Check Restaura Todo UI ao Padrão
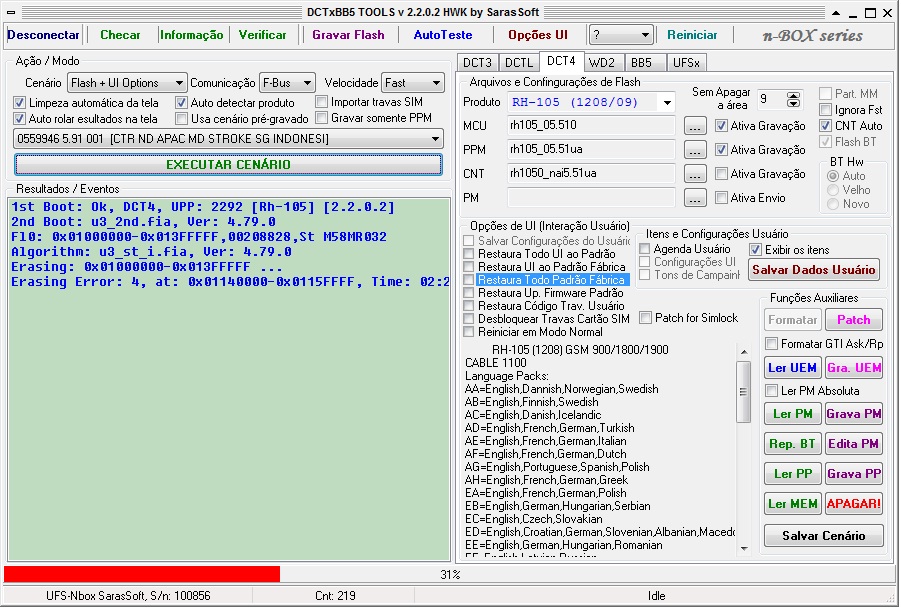 click(469, 254)
